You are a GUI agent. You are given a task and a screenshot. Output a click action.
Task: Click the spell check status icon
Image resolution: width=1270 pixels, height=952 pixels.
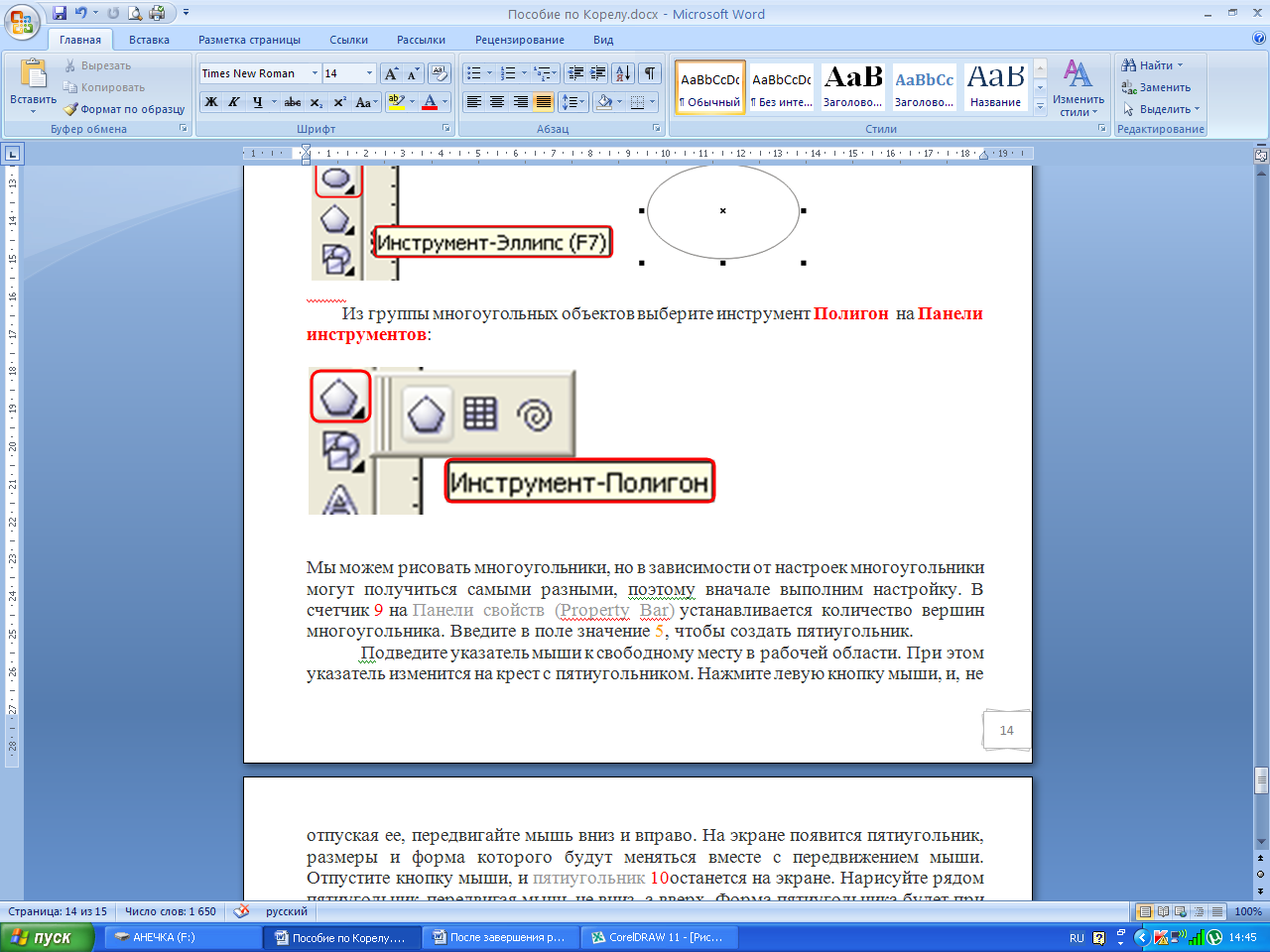pos(241,910)
